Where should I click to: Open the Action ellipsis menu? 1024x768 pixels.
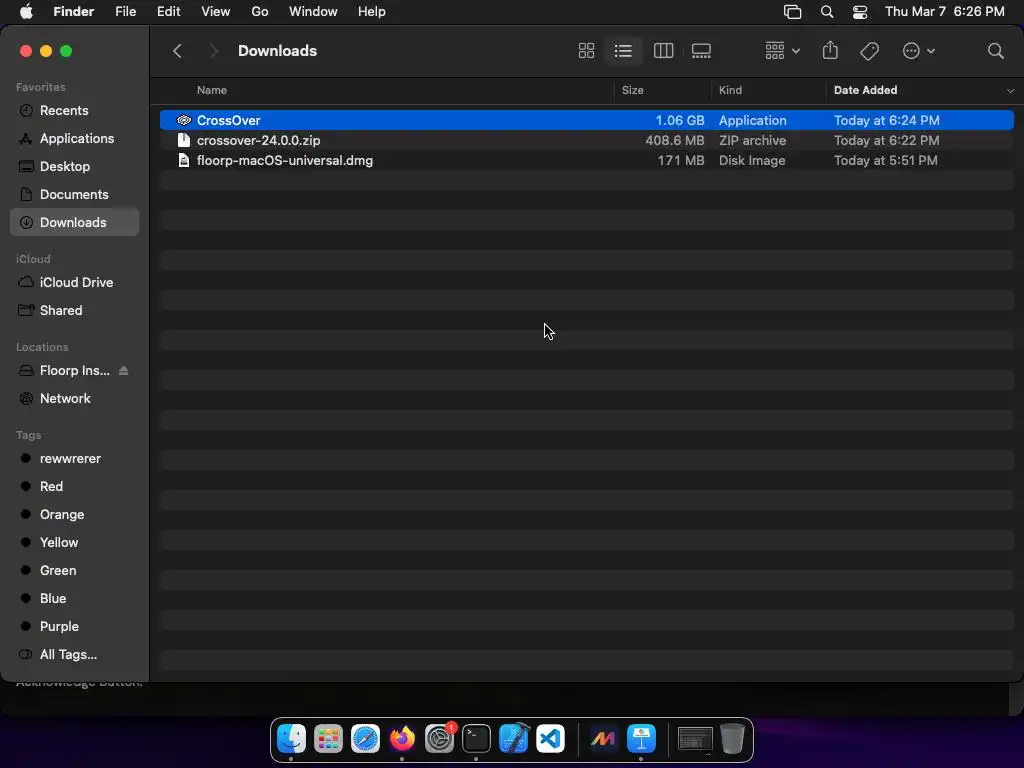tap(918, 51)
